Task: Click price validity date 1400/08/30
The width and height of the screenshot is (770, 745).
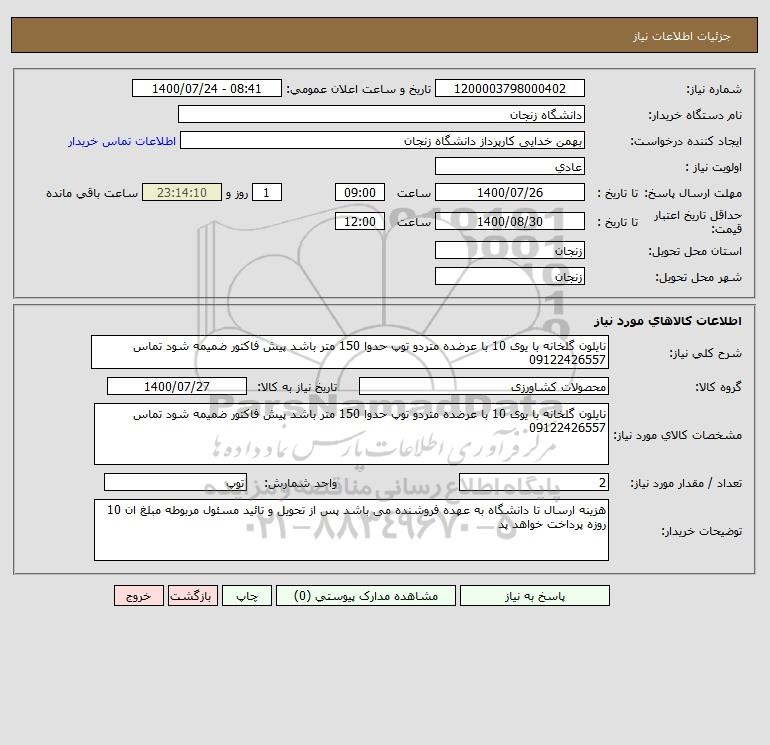Action: click(x=510, y=221)
